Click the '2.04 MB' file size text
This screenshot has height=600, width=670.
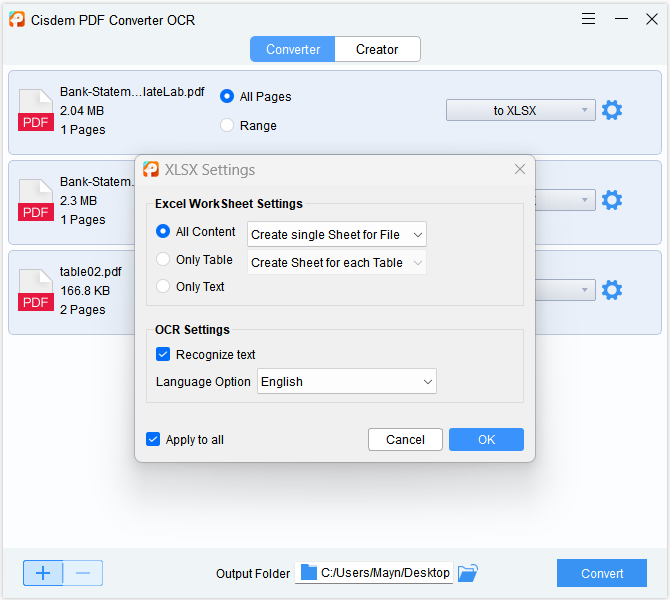82,111
